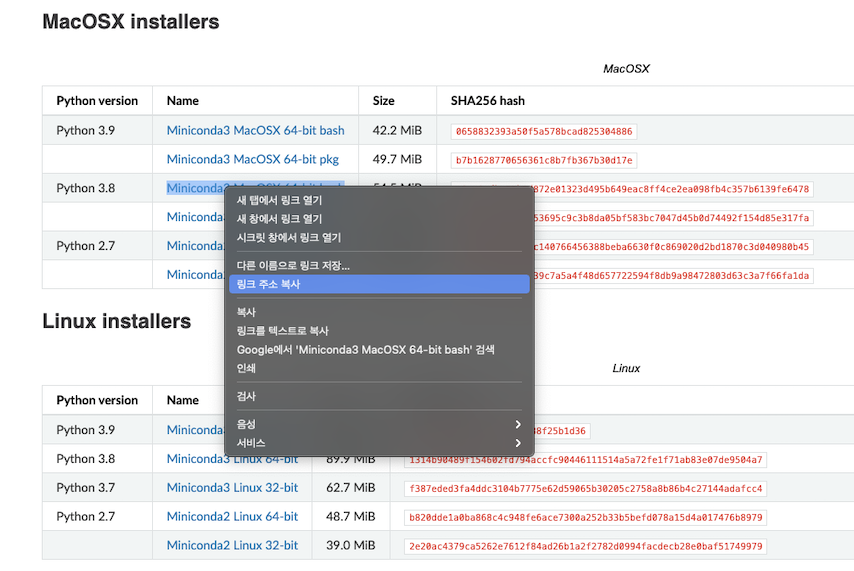Click hash ending with 357b6139fe6478
Viewport: 854px width, 571px height.
coord(673,189)
